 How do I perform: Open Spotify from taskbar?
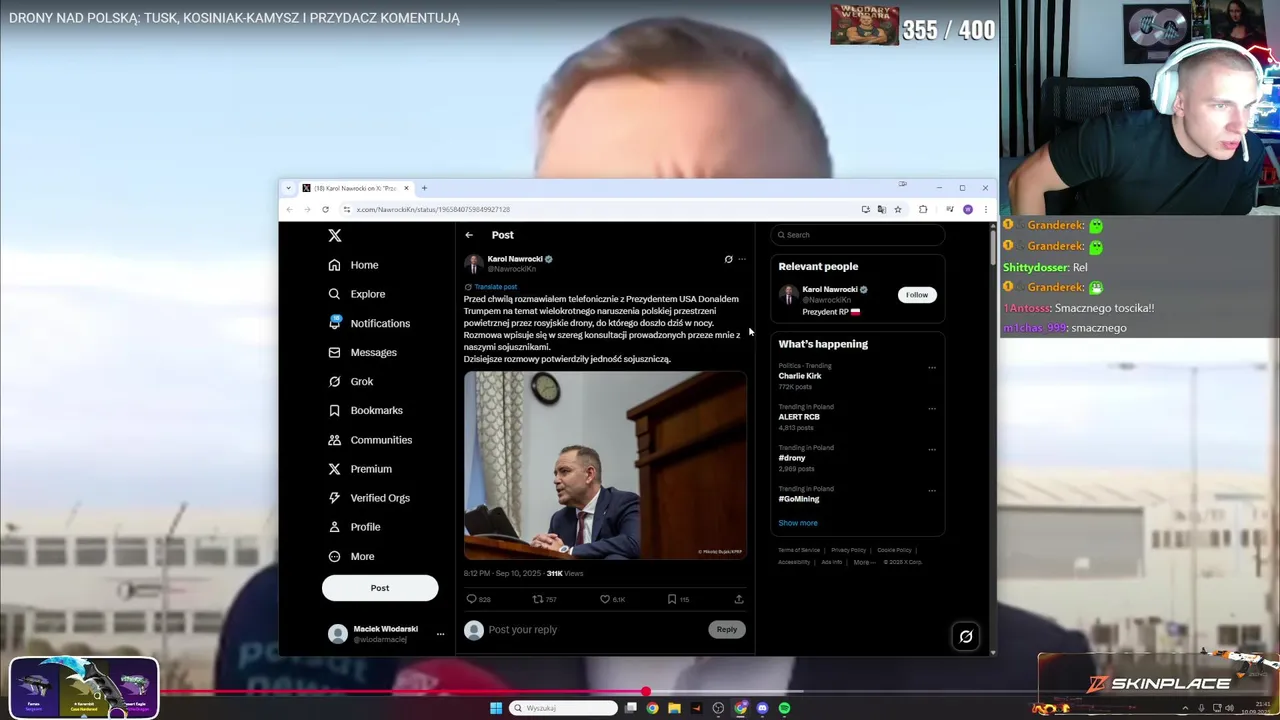(x=785, y=708)
